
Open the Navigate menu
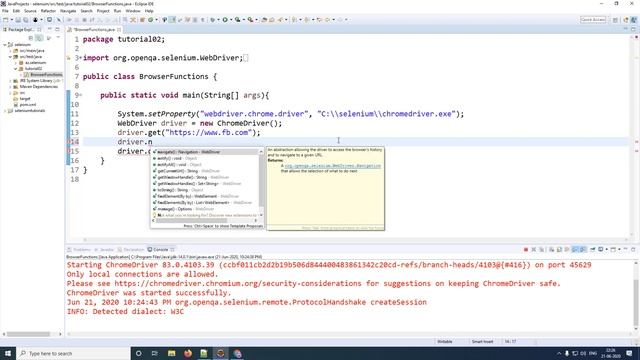[68, 11]
